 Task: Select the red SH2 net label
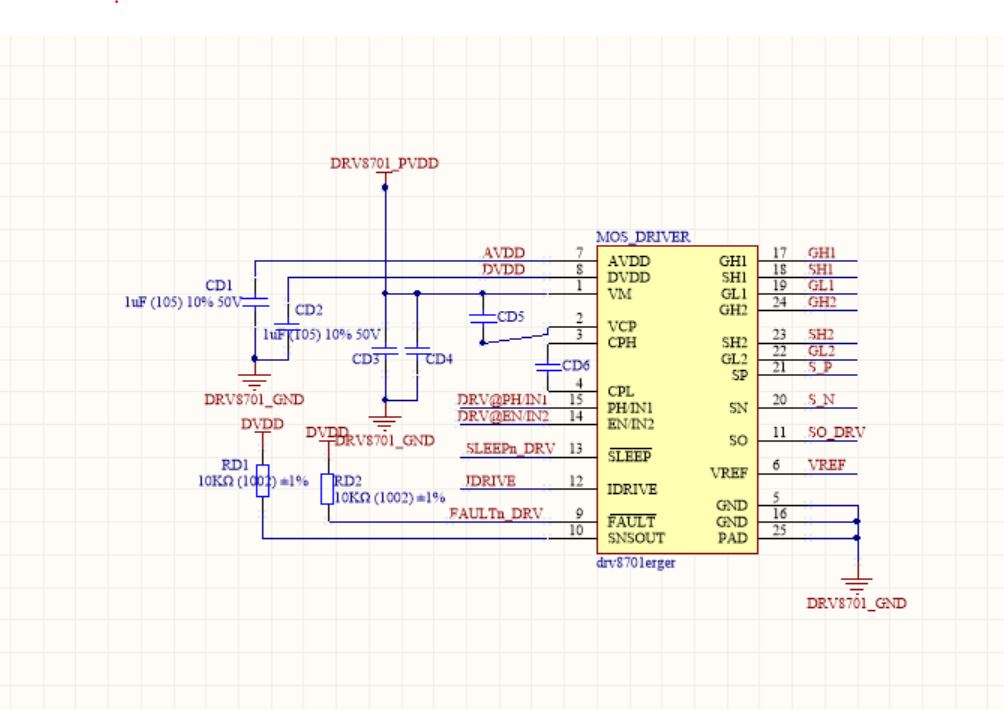click(x=821, y=334)
